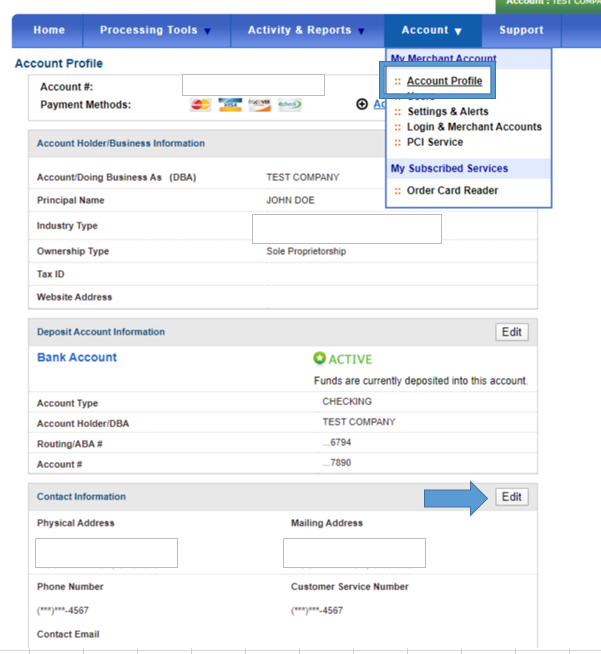Click the eCheck payment icon

pyautogui.click(x=290, y=105)
